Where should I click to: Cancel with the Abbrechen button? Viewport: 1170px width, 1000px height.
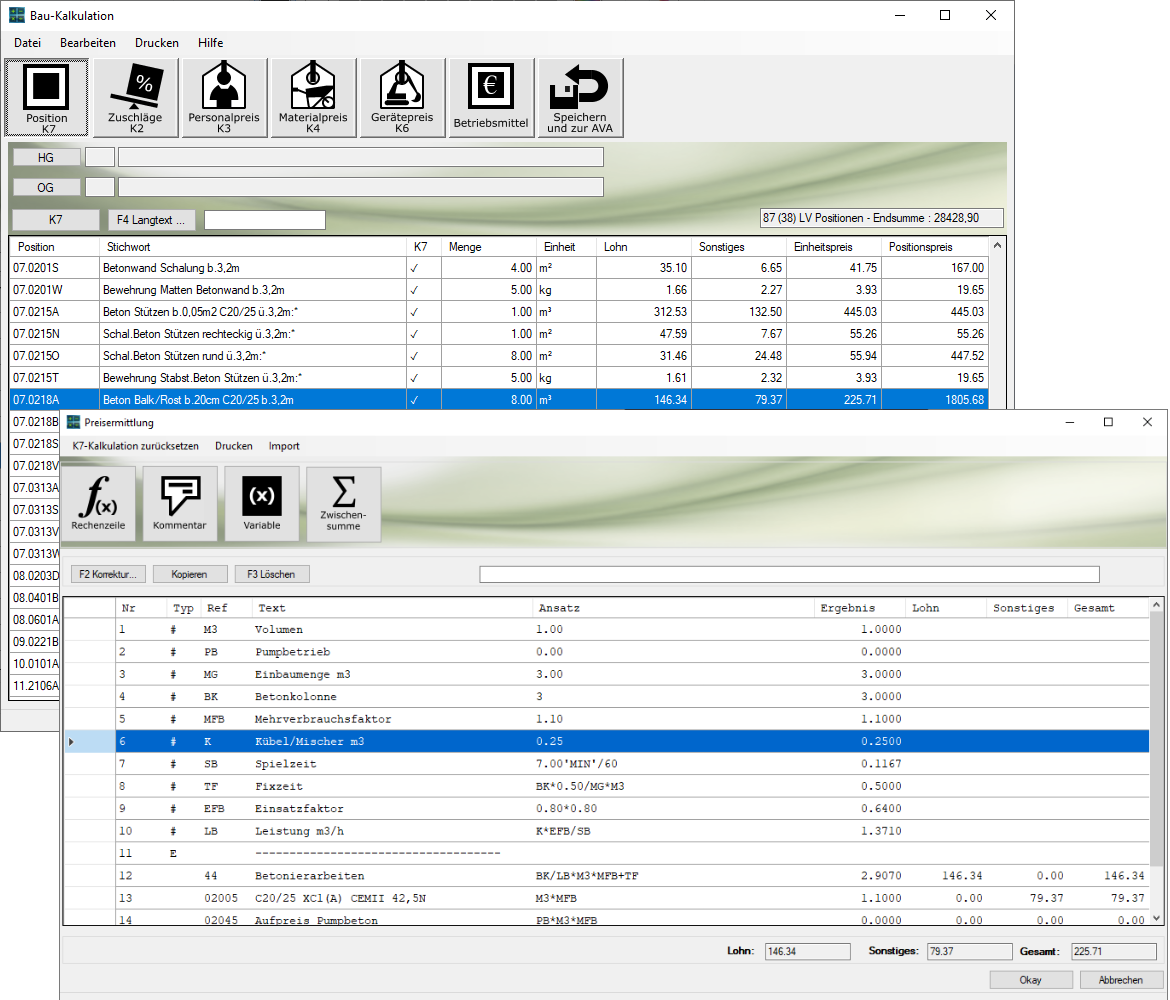coord(1121,980)
